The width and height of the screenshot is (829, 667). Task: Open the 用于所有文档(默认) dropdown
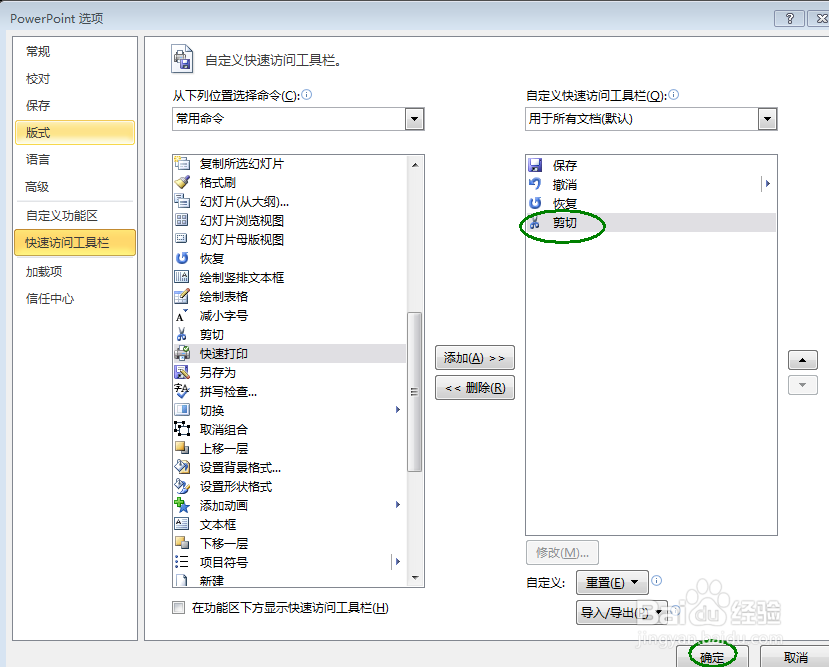pyautogui.click(x=767, y=119)
